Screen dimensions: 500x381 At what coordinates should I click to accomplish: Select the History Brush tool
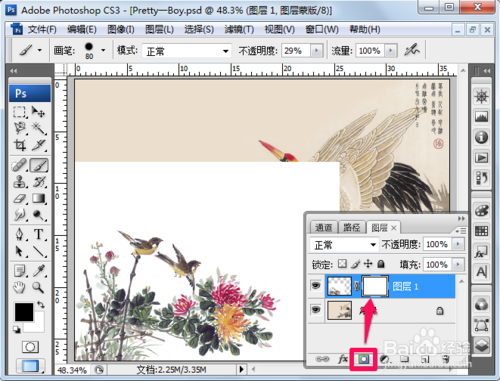39,182
